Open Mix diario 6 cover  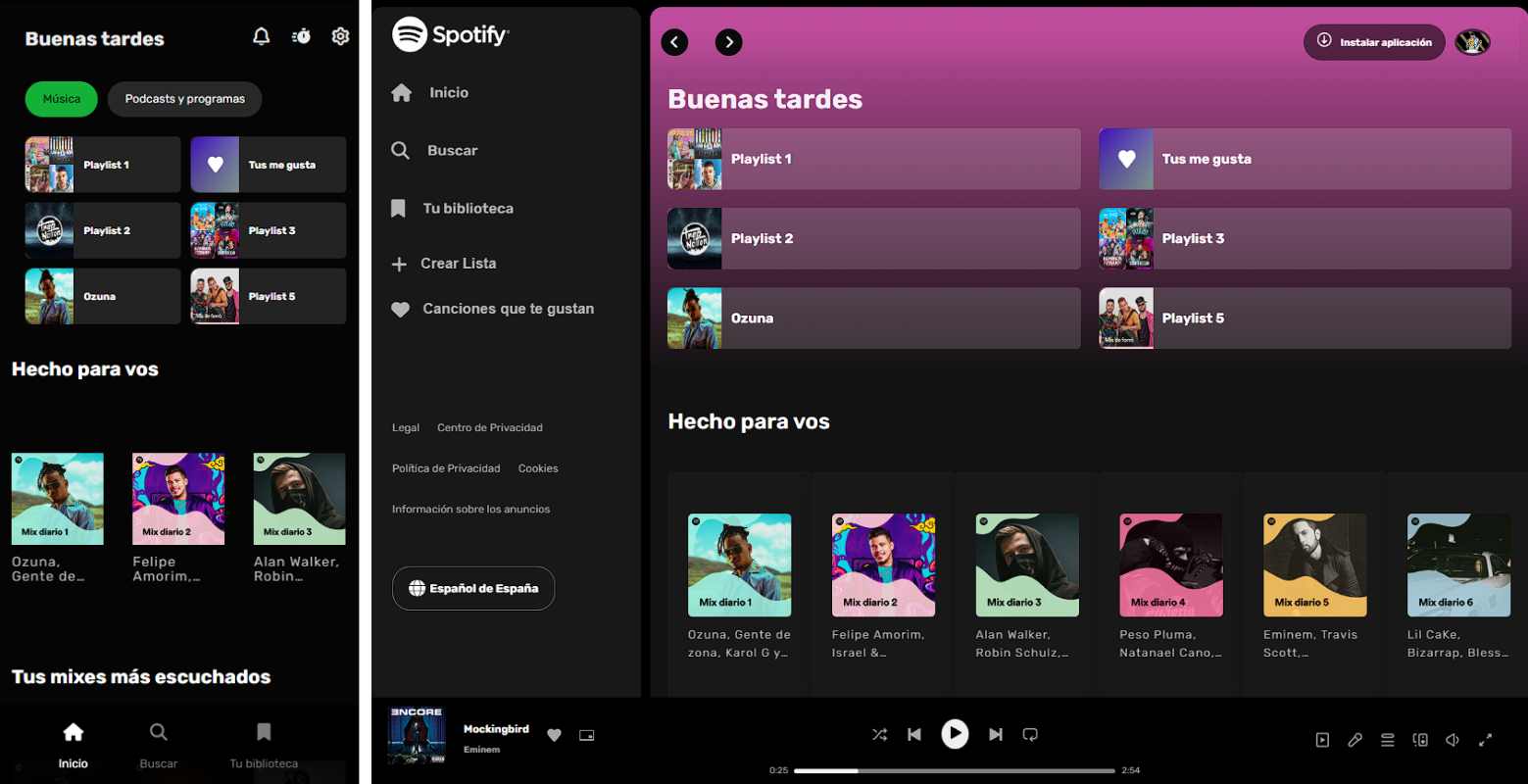pyautogui.click(x=1458, y=565)
